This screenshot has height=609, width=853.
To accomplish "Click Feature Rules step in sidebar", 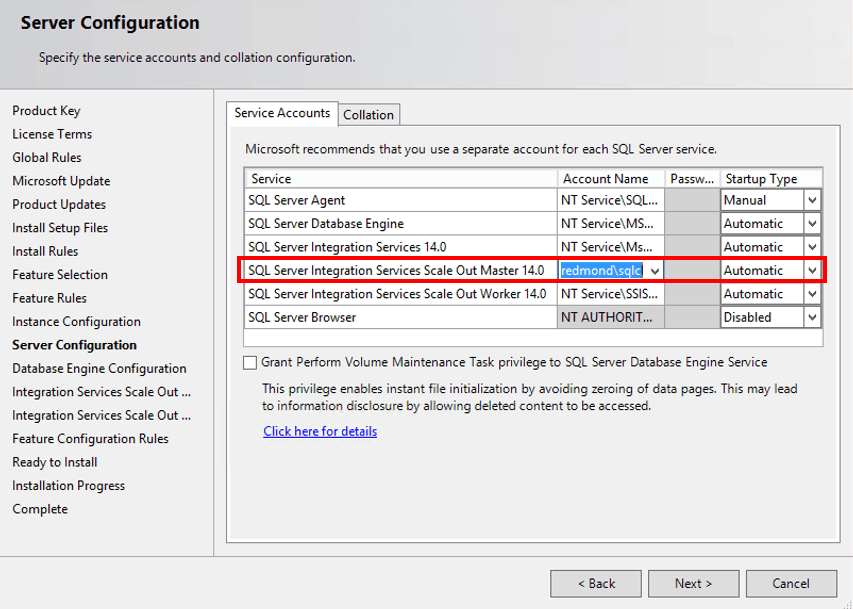I will click(50, 298).
